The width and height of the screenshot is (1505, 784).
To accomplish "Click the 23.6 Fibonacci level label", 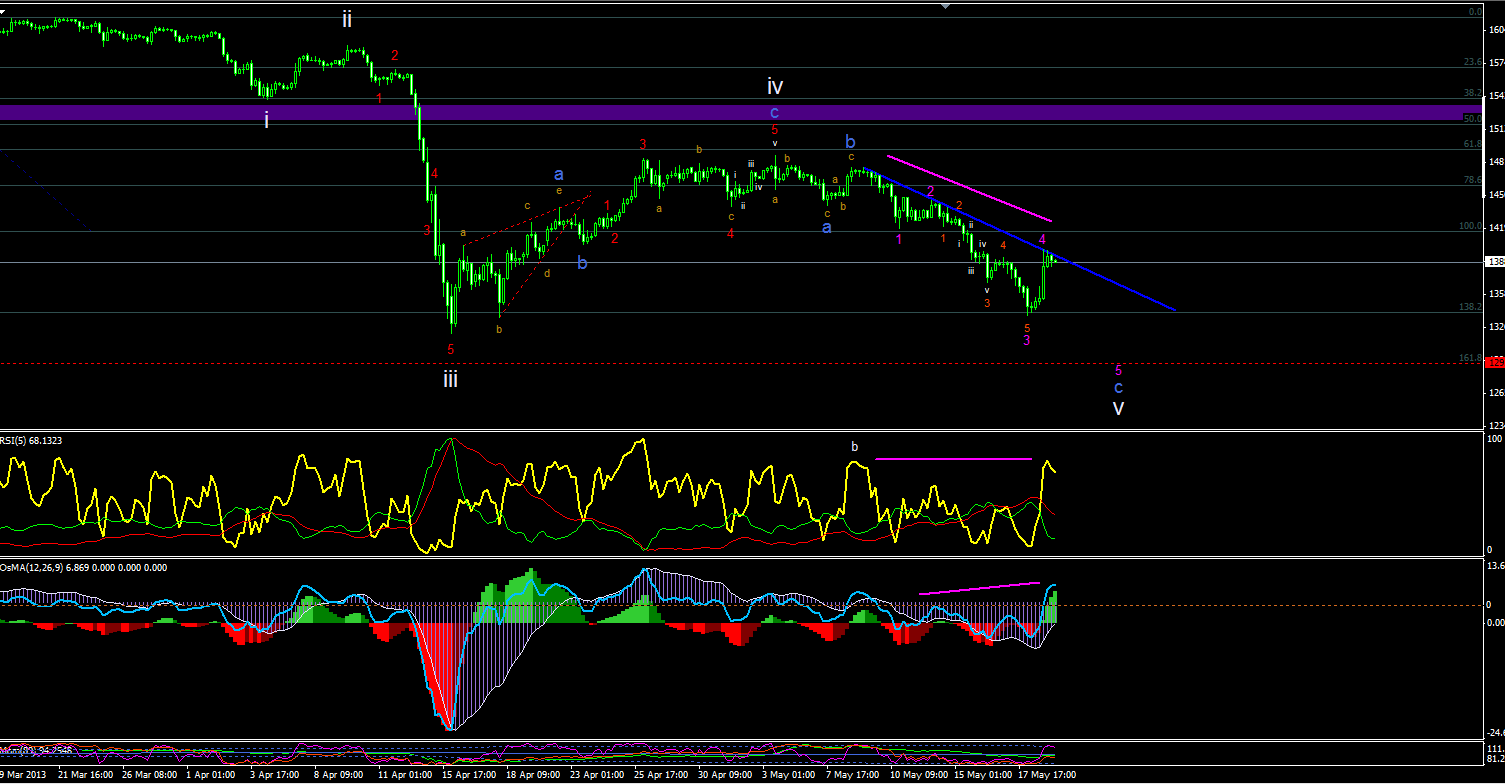I will pos(1472,62).
